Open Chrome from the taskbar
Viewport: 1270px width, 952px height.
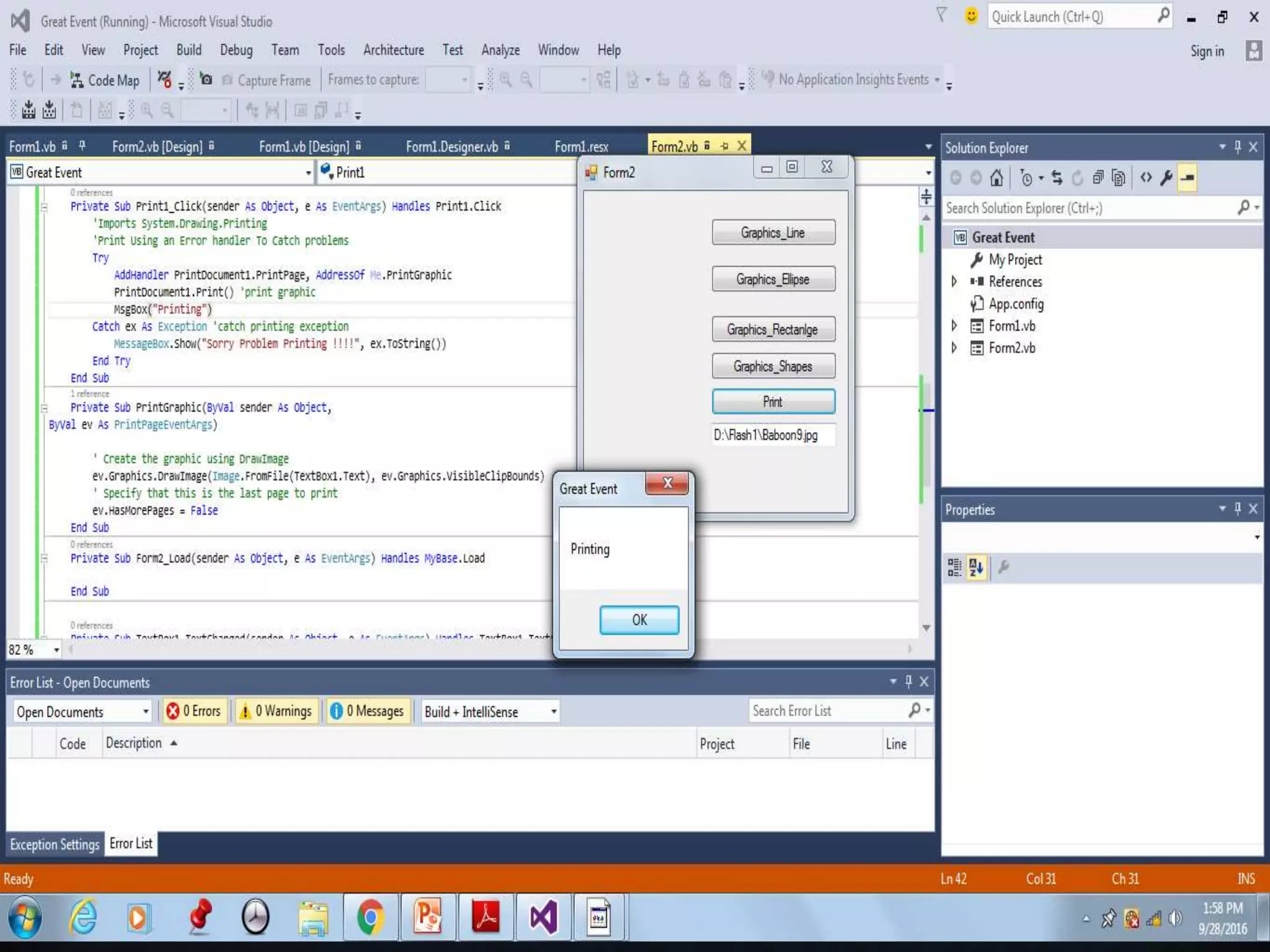tap(370, 917)
